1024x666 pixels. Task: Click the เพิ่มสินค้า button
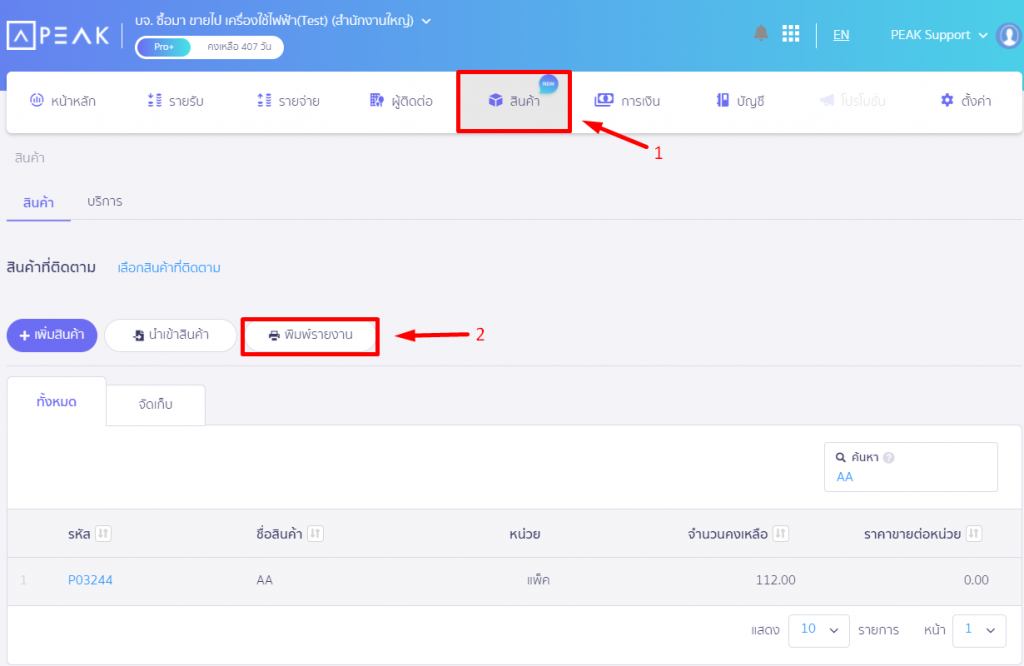pyautogui.click(x=52, y=335)
